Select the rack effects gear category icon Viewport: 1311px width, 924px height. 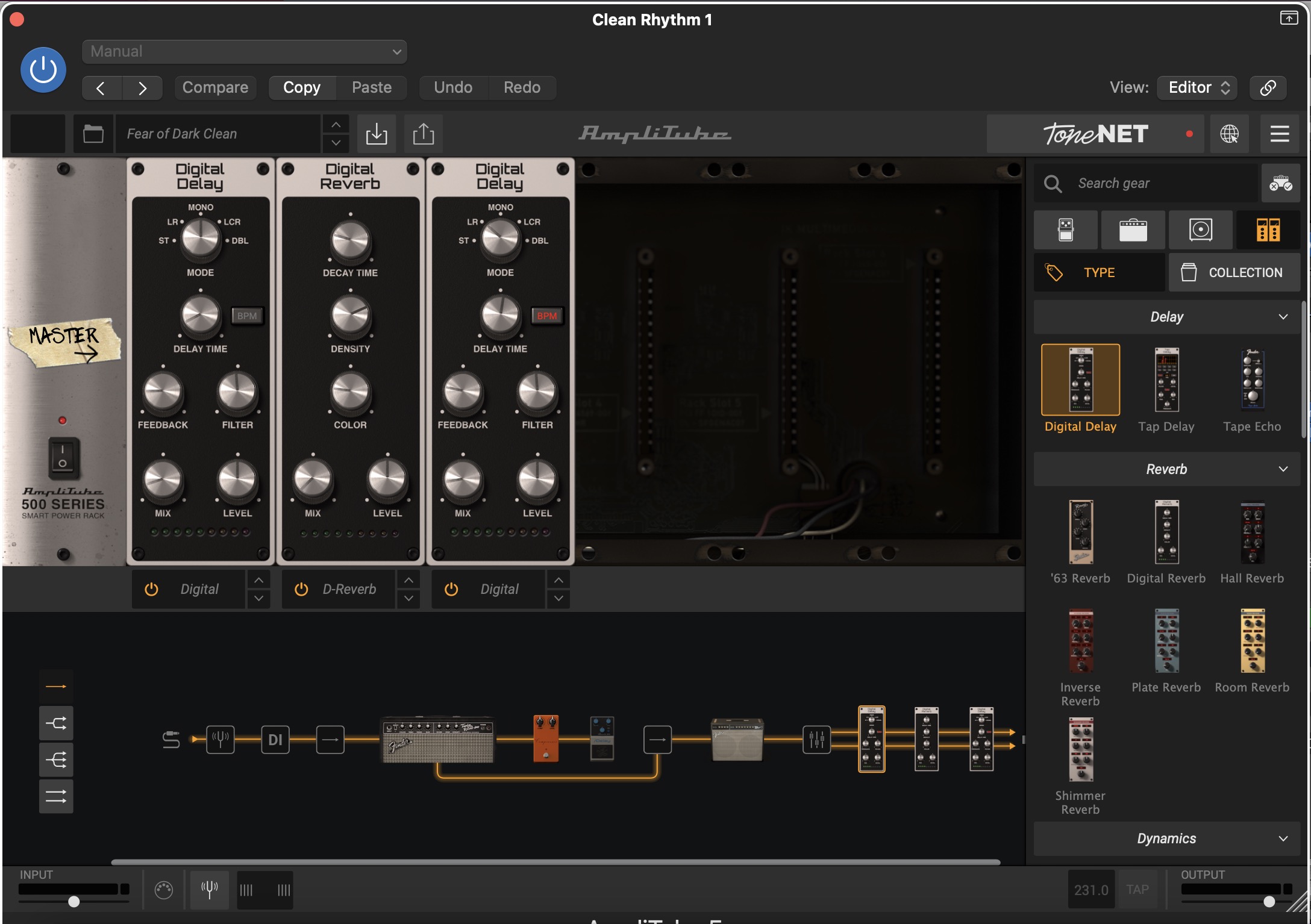tap(1268, 230)
